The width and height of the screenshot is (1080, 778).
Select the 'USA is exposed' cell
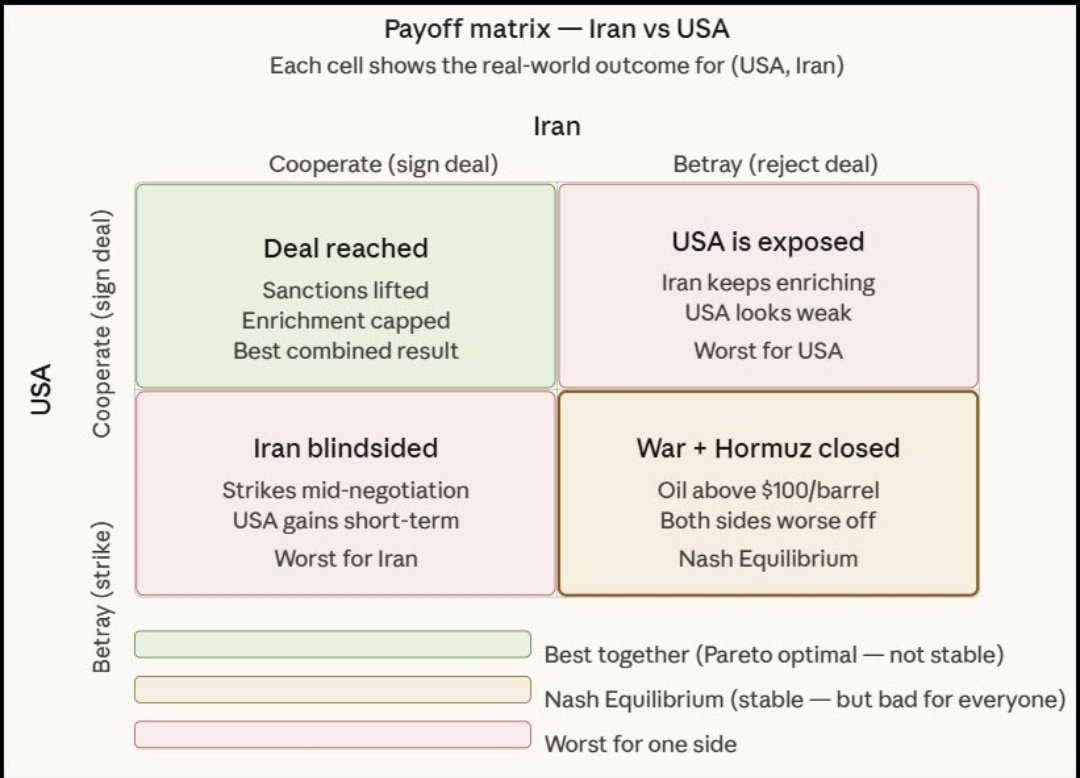pyautogui.click(x=768, y=285)
